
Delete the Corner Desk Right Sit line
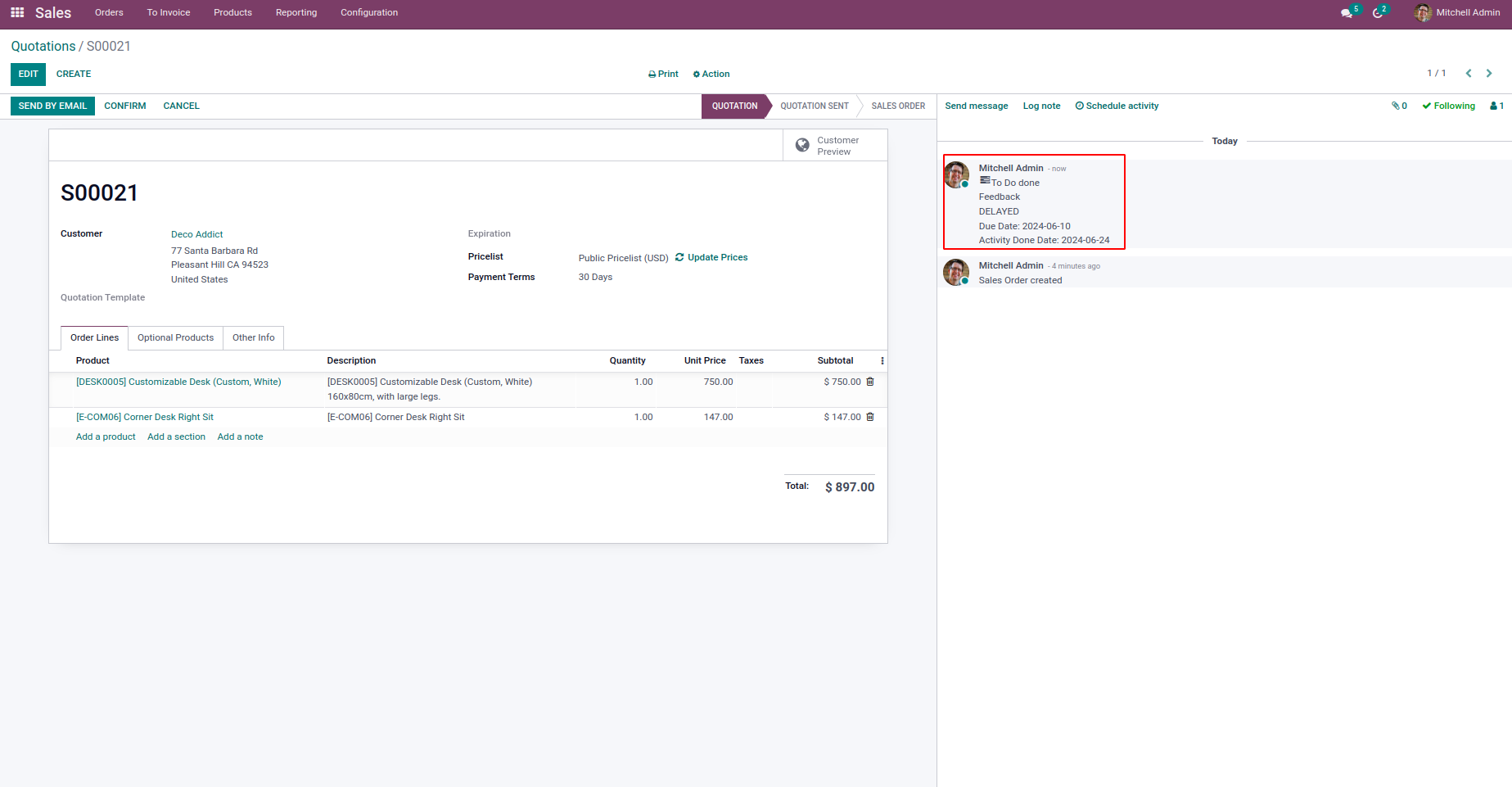pos(870,417)
